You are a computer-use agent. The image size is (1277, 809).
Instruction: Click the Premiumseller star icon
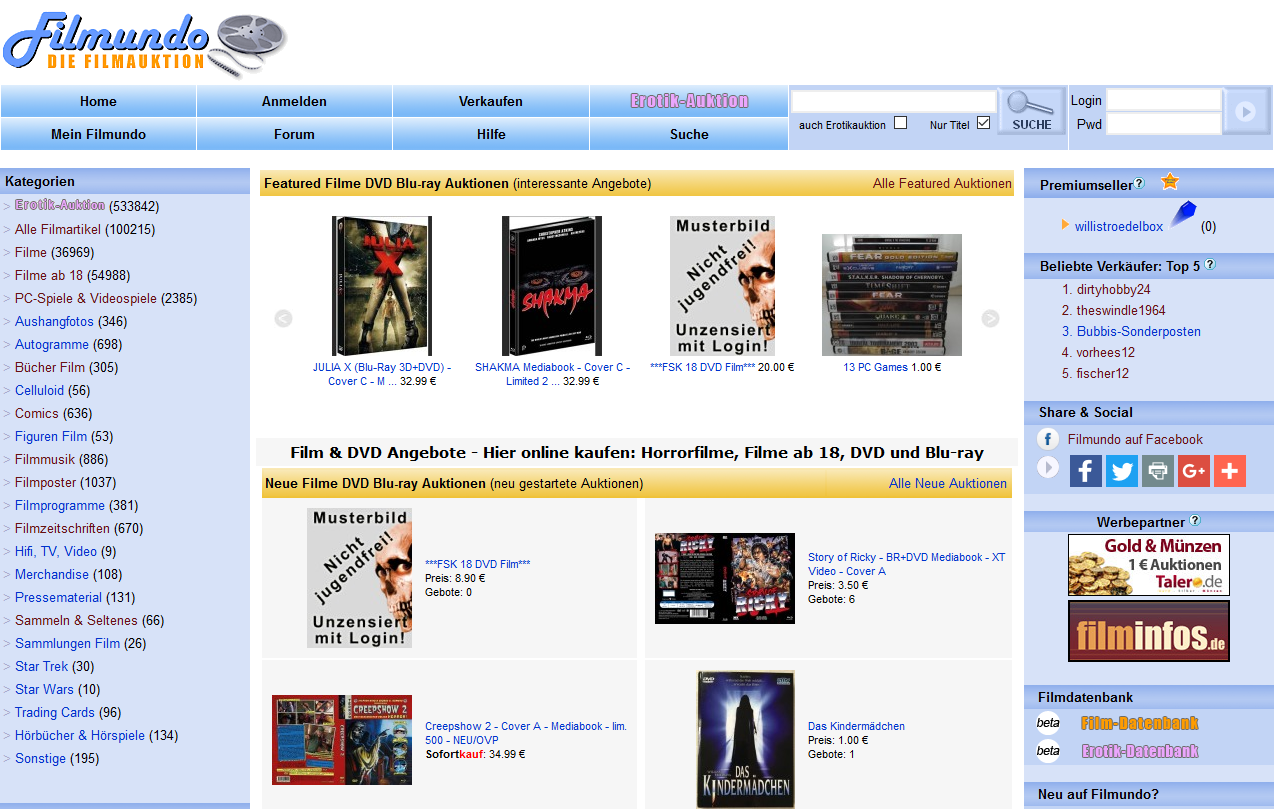(x=1170, y=182)
